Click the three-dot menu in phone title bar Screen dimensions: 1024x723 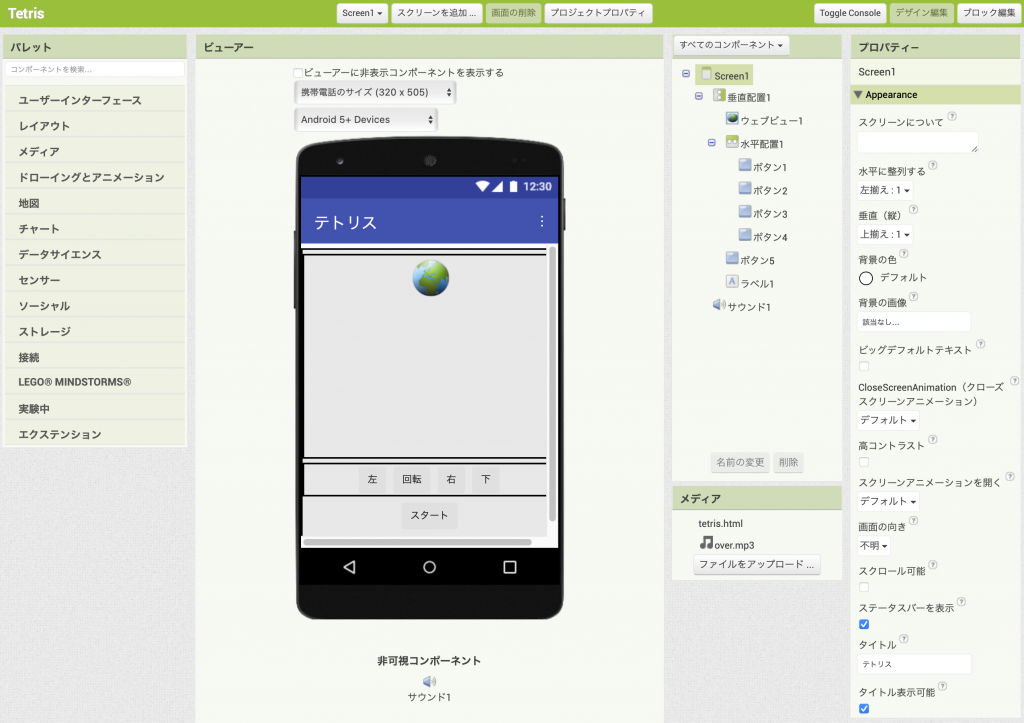tap(543, 221)
